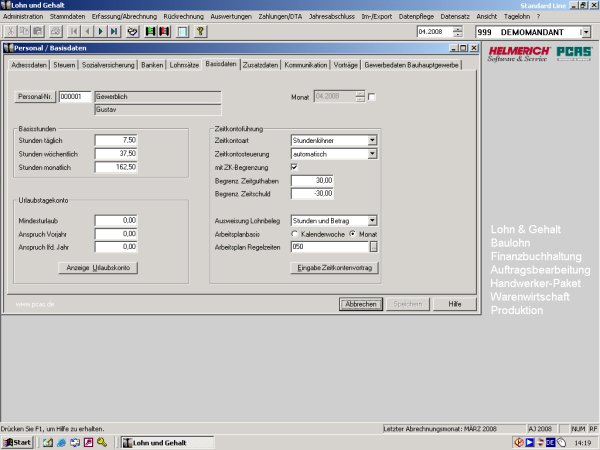Switch to the Zusatzdaten tab
Screen dimensions: 600x450
pos(260,65)
